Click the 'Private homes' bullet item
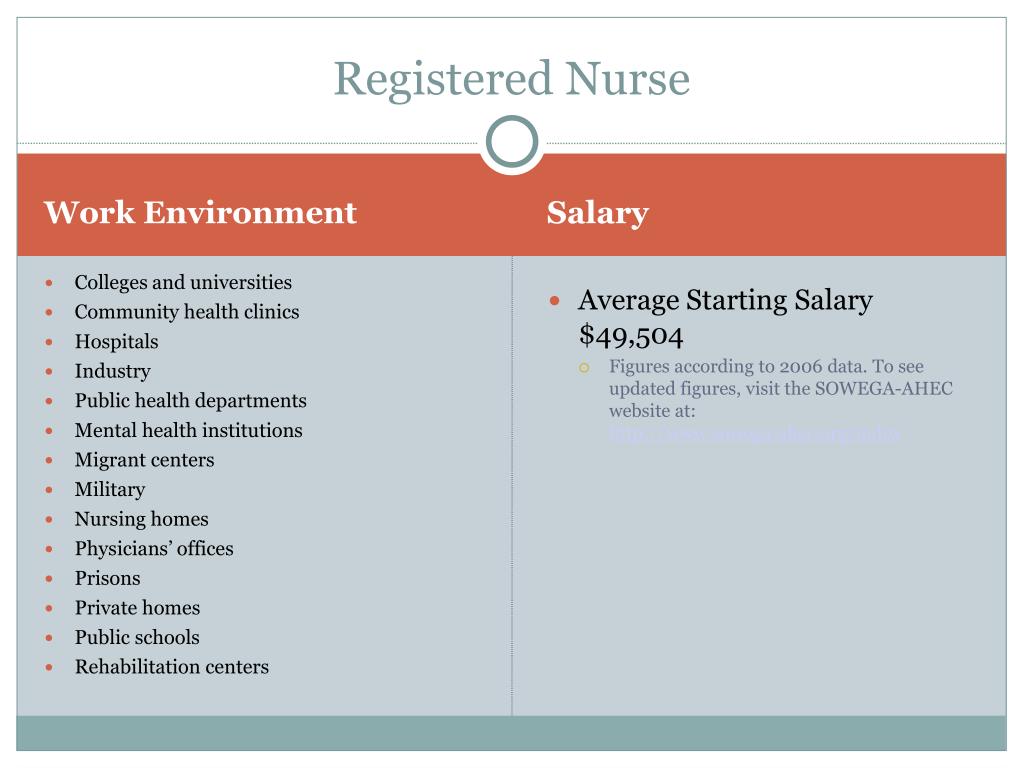The width and height of the screenshot is (1024, 768). point(137,608)
